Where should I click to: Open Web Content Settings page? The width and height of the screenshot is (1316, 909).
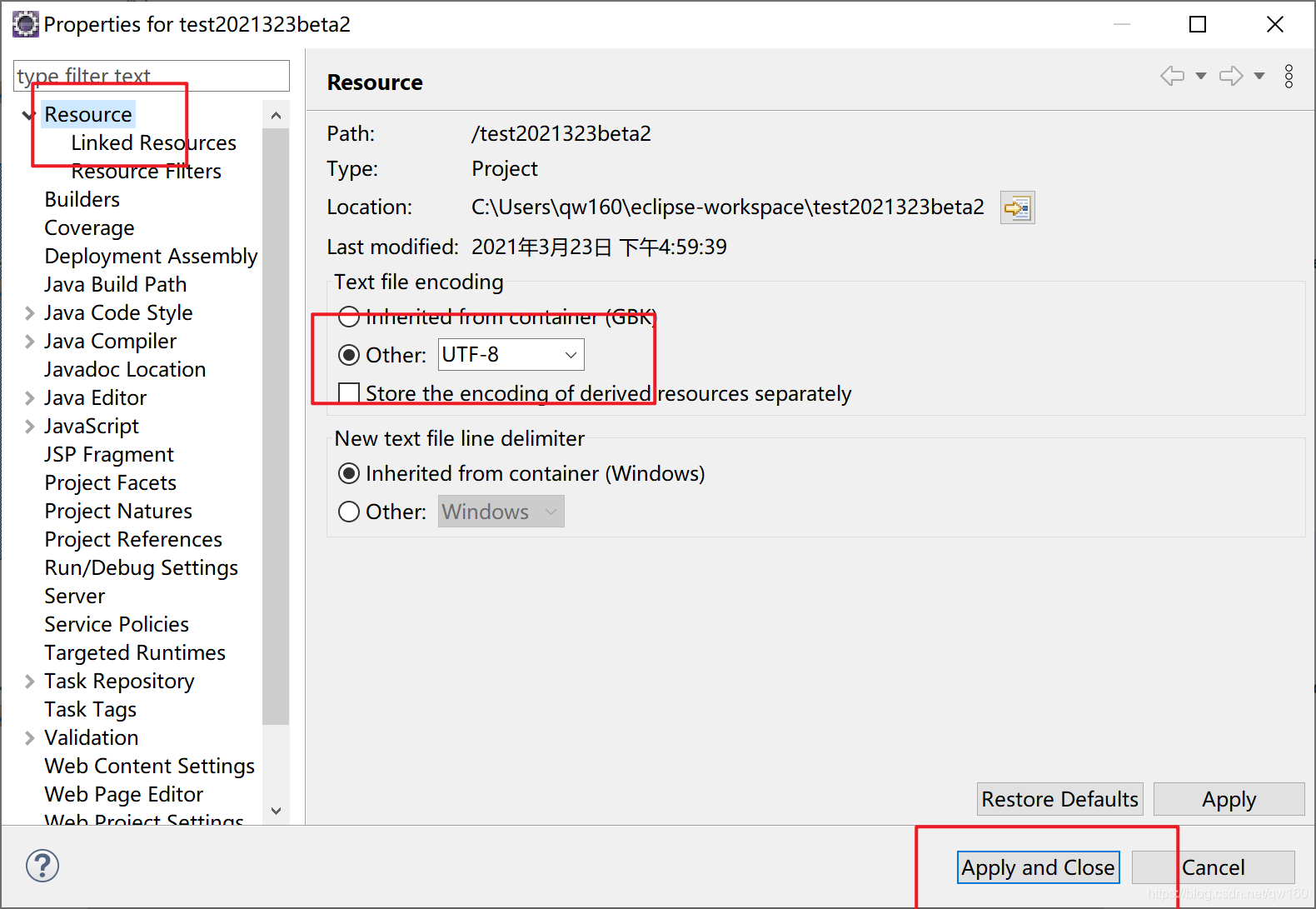(150, 766)
